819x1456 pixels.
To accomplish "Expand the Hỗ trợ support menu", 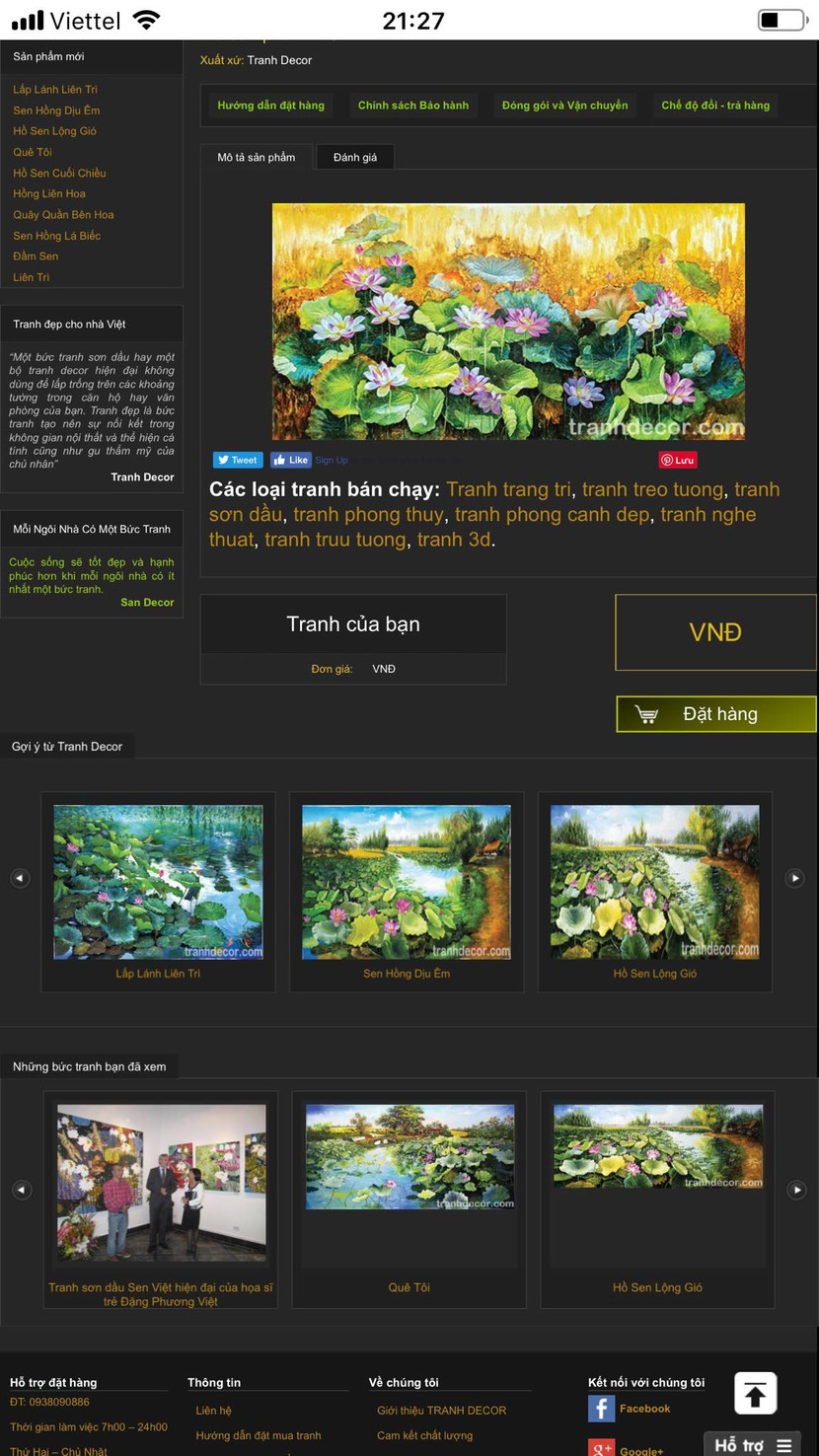I will 753,1444.
